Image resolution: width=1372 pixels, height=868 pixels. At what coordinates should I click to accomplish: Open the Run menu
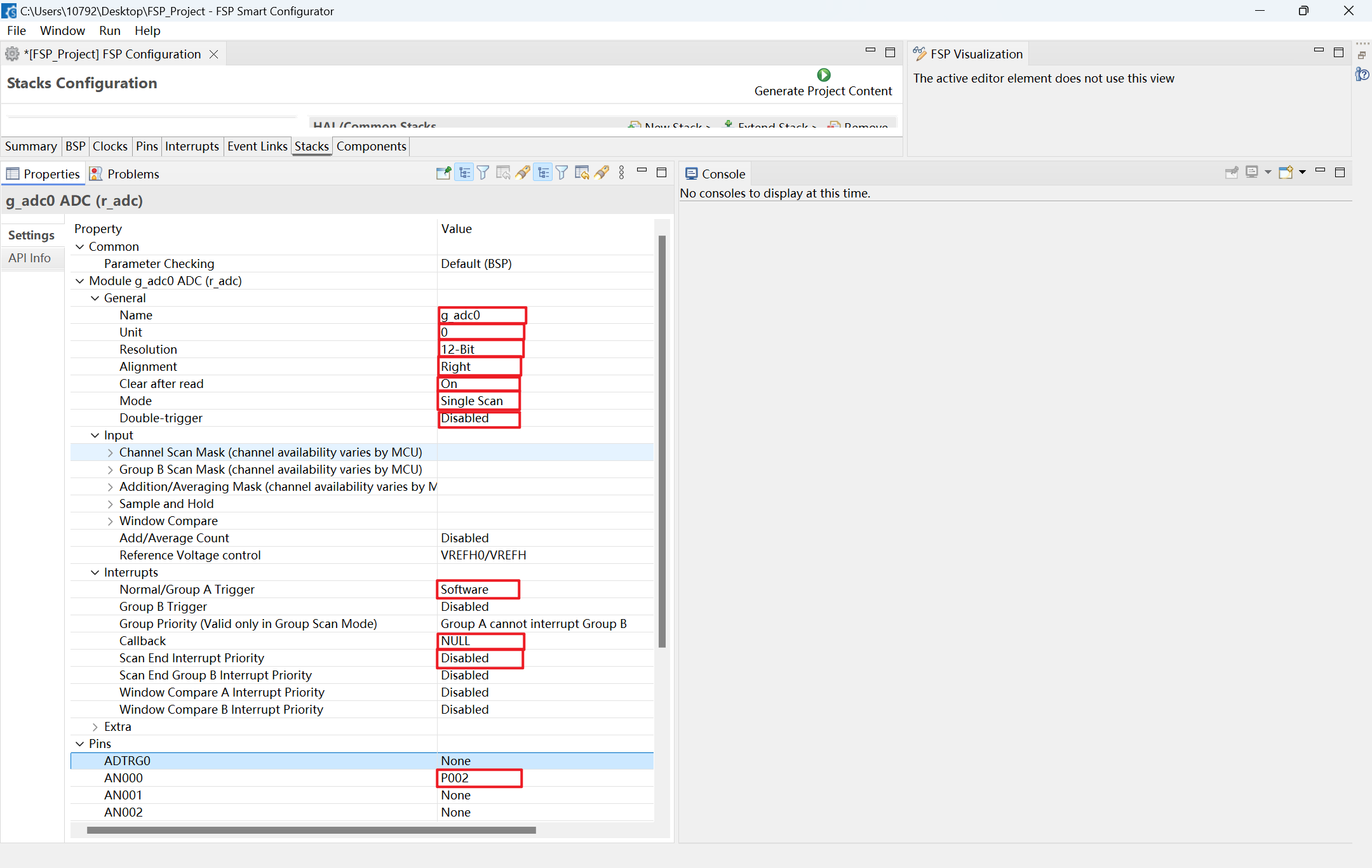110,30
